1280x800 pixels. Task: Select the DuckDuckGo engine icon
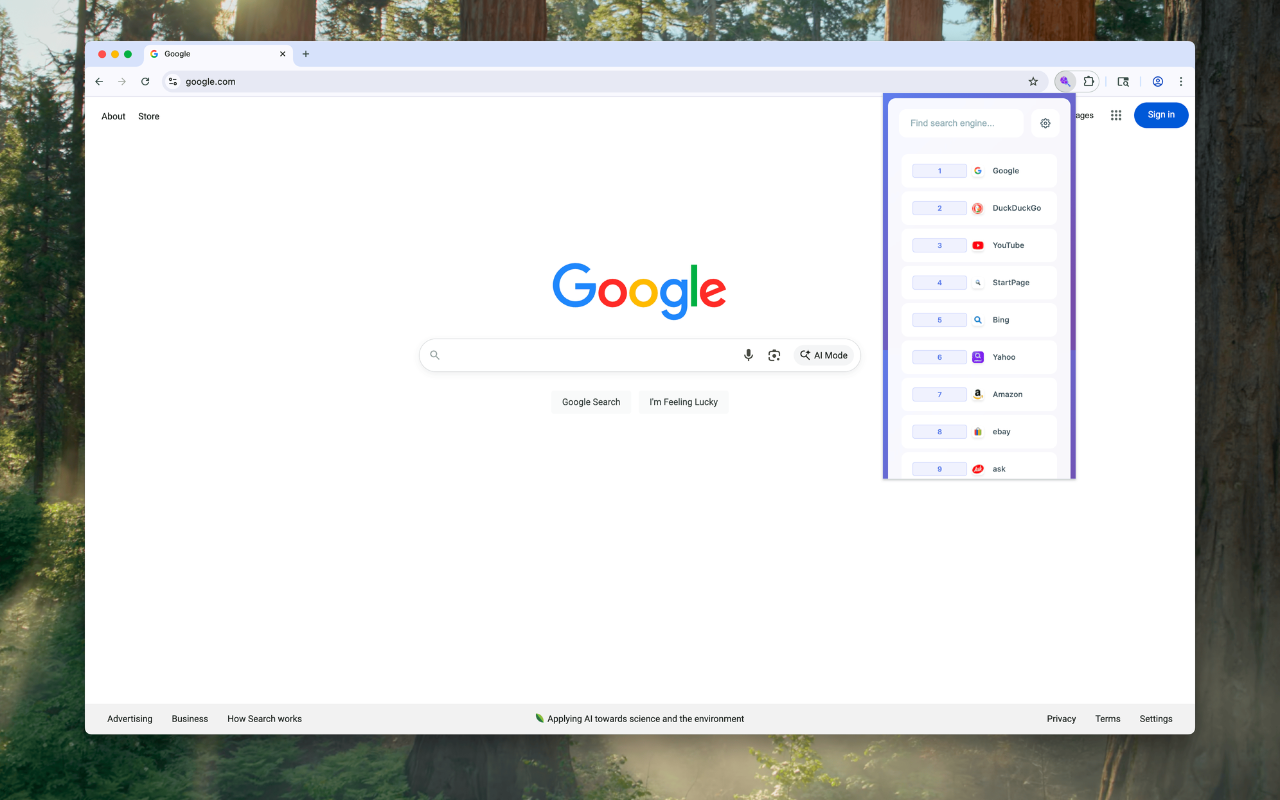pos(978,208)
